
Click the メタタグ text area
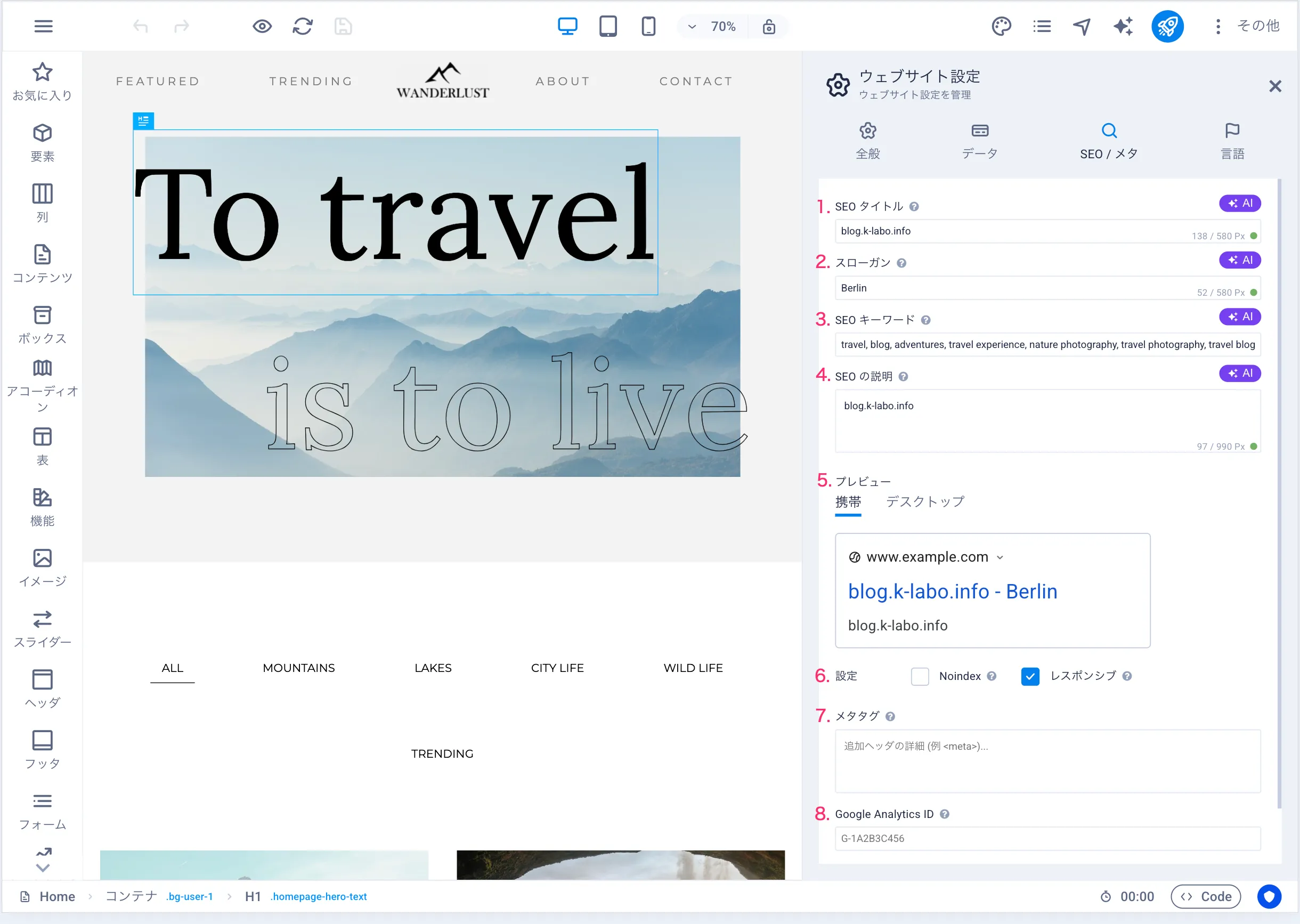click(x=1047, y=761)
